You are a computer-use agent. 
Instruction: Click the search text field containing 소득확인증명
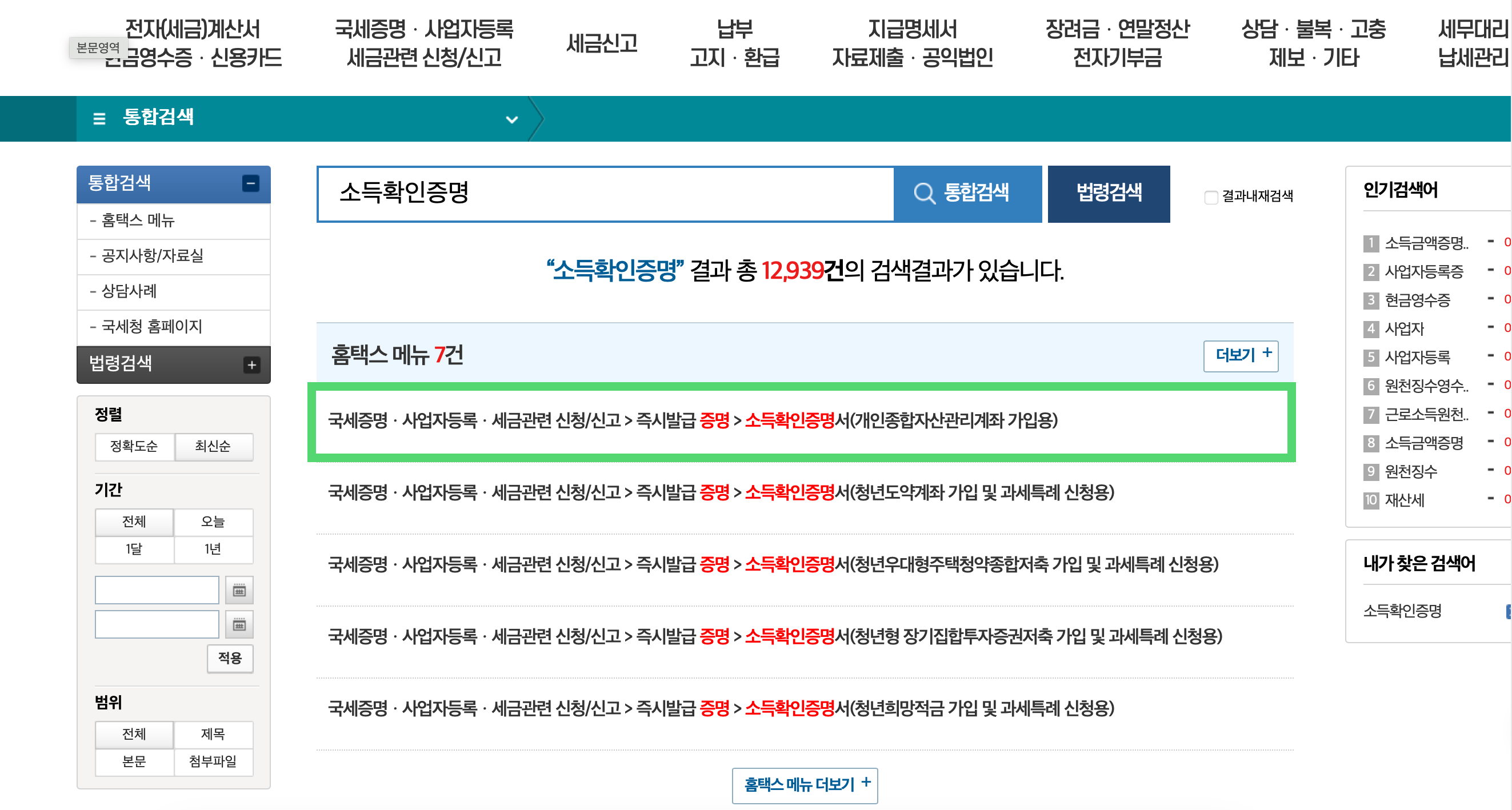click(x=605, y=193)
